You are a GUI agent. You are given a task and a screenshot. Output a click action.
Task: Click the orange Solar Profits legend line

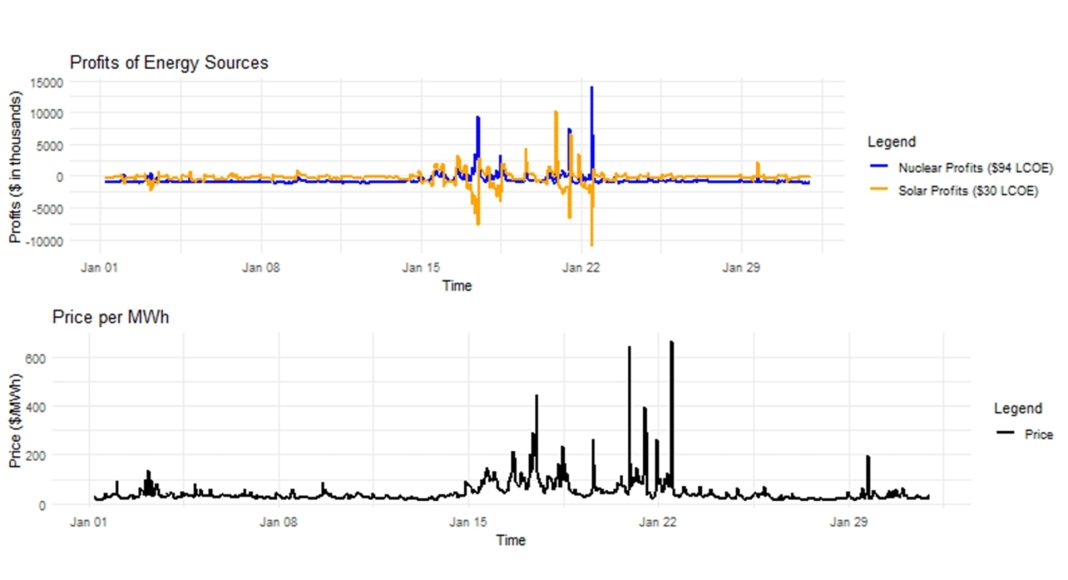pos(879,191)
